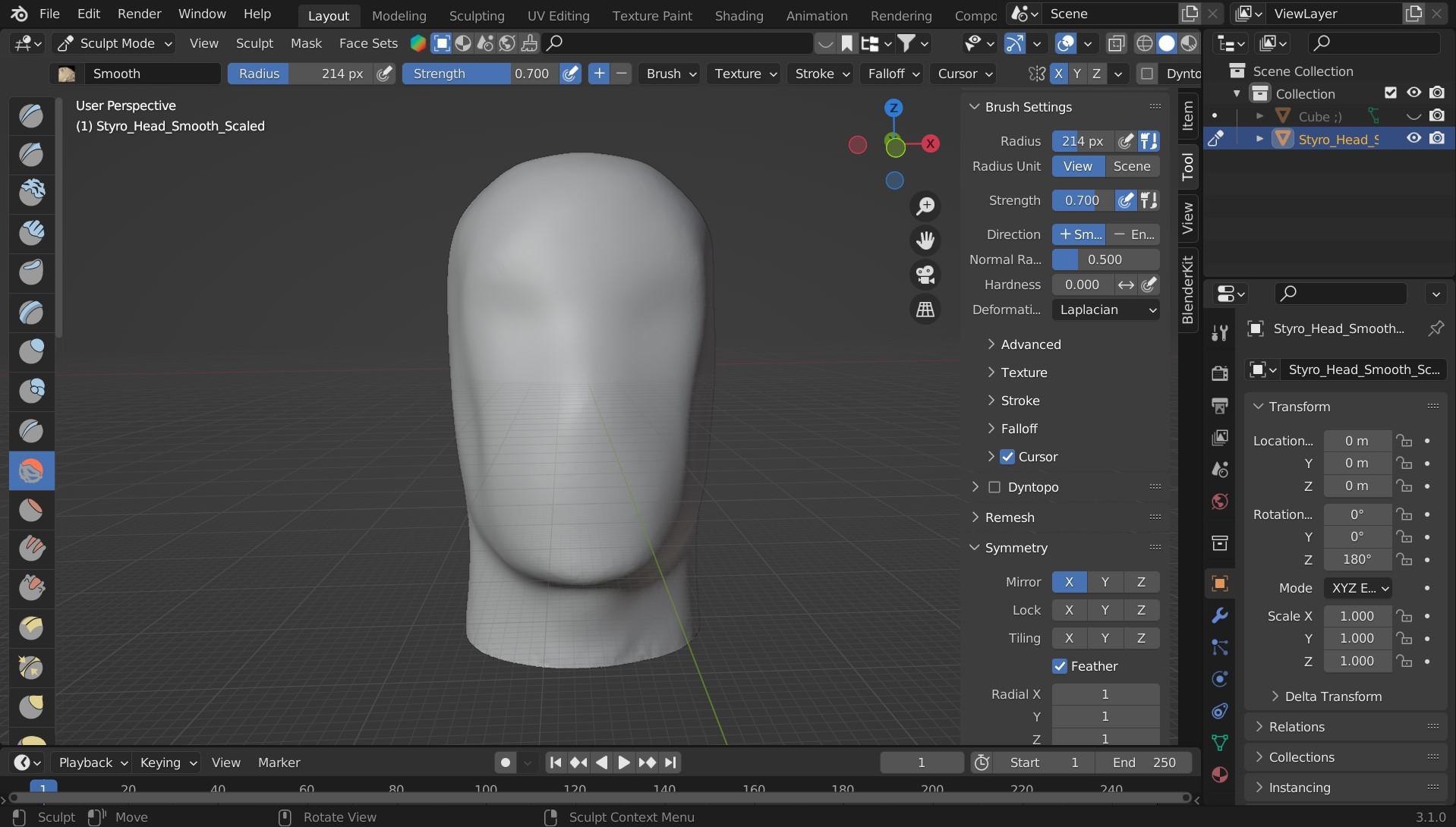
Task: Open the Modifier properties wrench icon
Action: 1220,615
